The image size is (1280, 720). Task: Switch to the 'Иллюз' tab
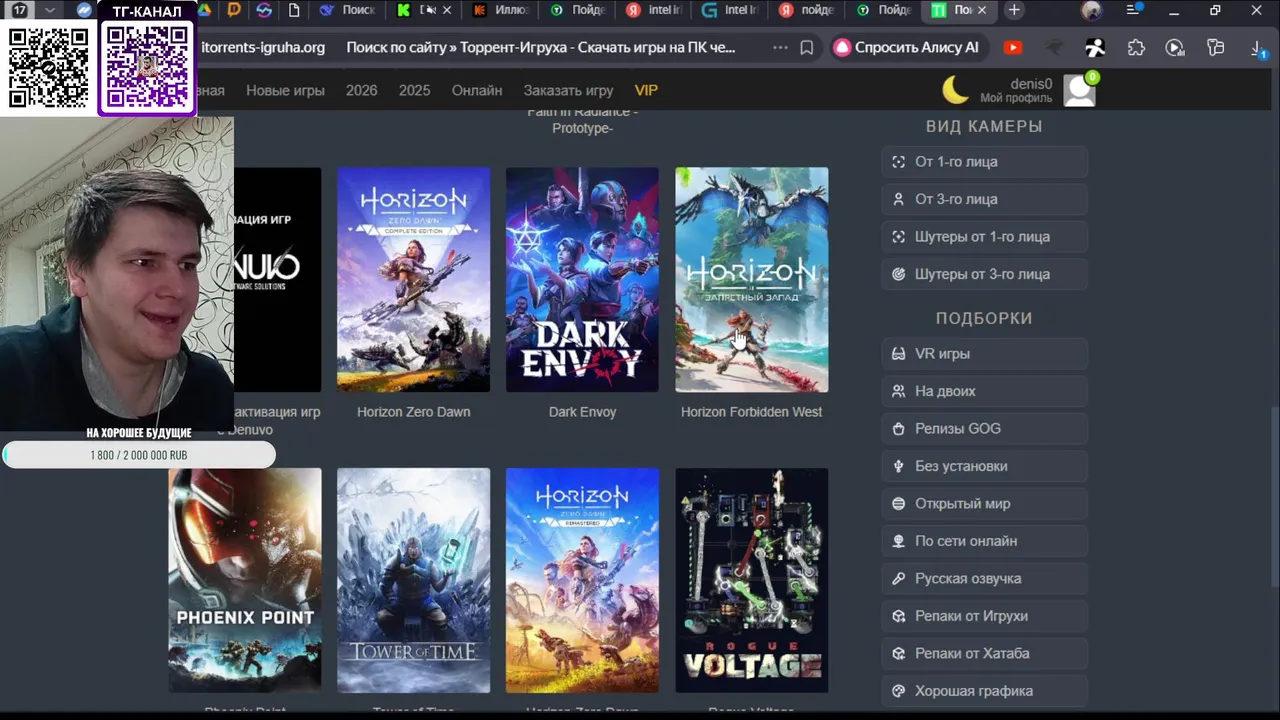click(x=501, y=10)
